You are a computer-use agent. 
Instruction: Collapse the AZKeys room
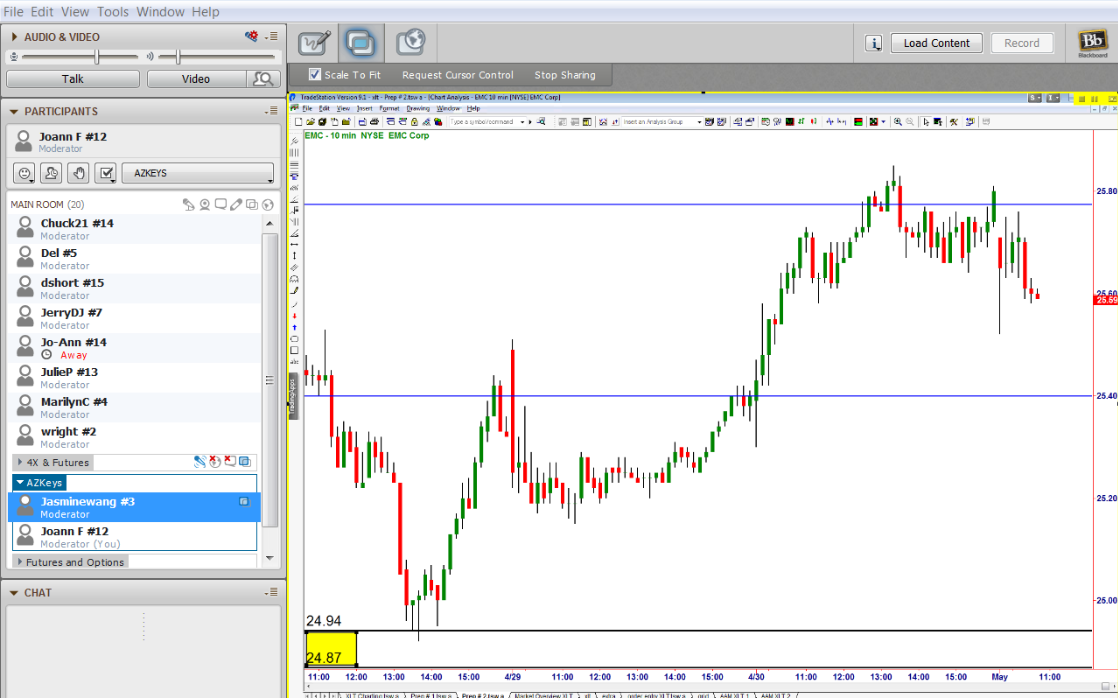[x=20, y=483]
